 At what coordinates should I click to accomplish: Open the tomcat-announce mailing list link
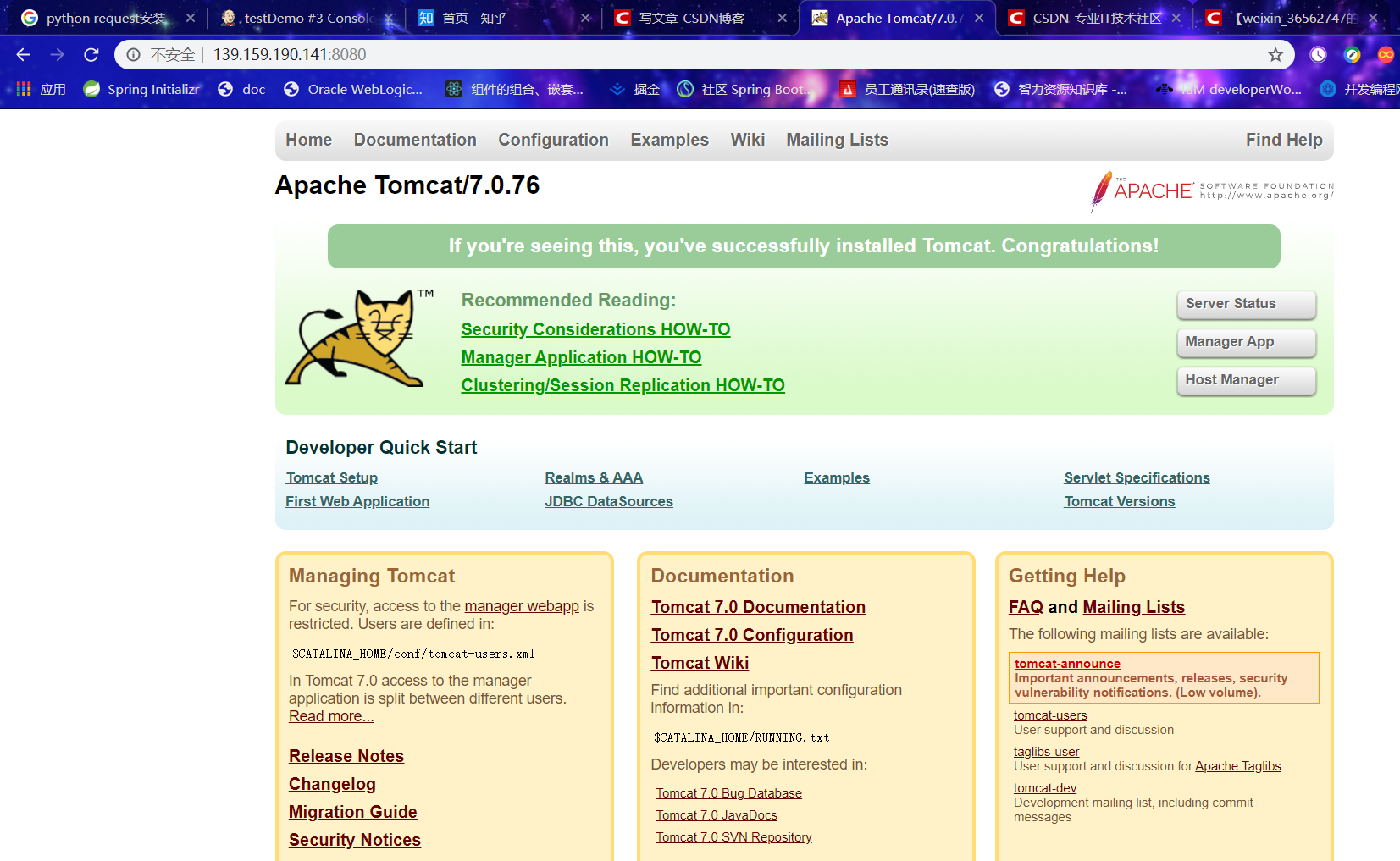click(1067, 664)
